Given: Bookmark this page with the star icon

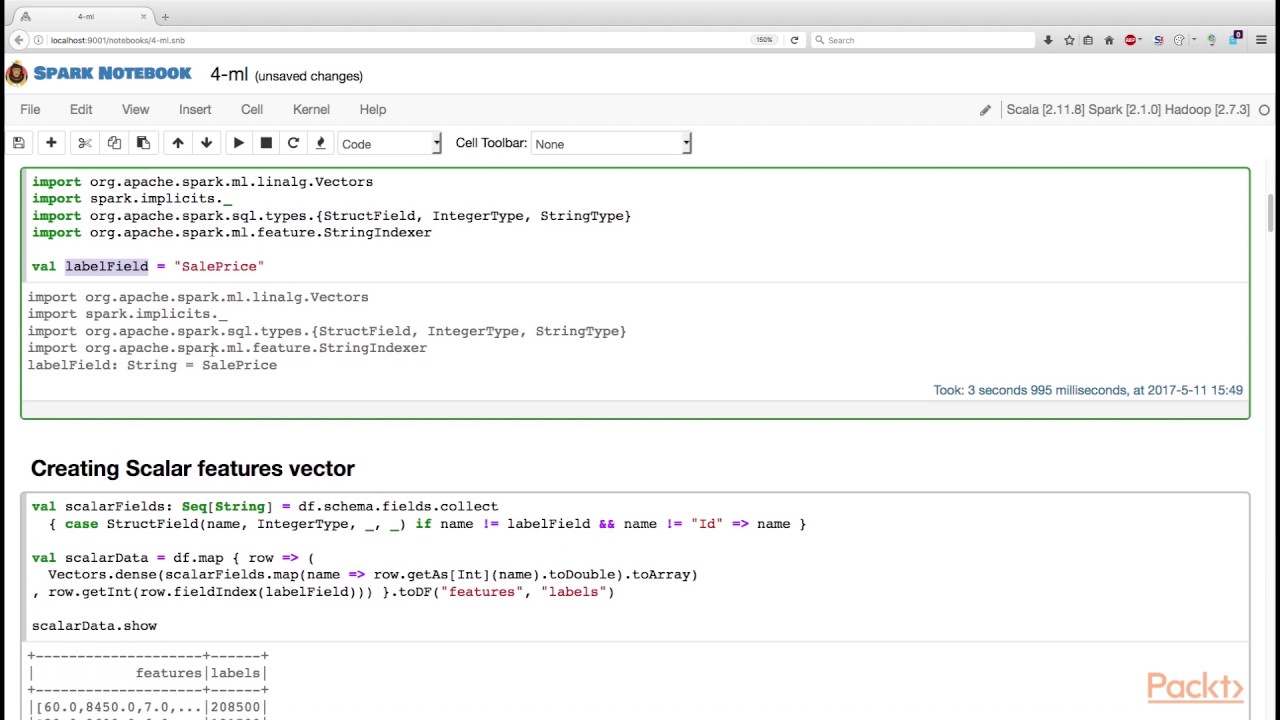Looking at the screenshot, I should (1069, 40).
